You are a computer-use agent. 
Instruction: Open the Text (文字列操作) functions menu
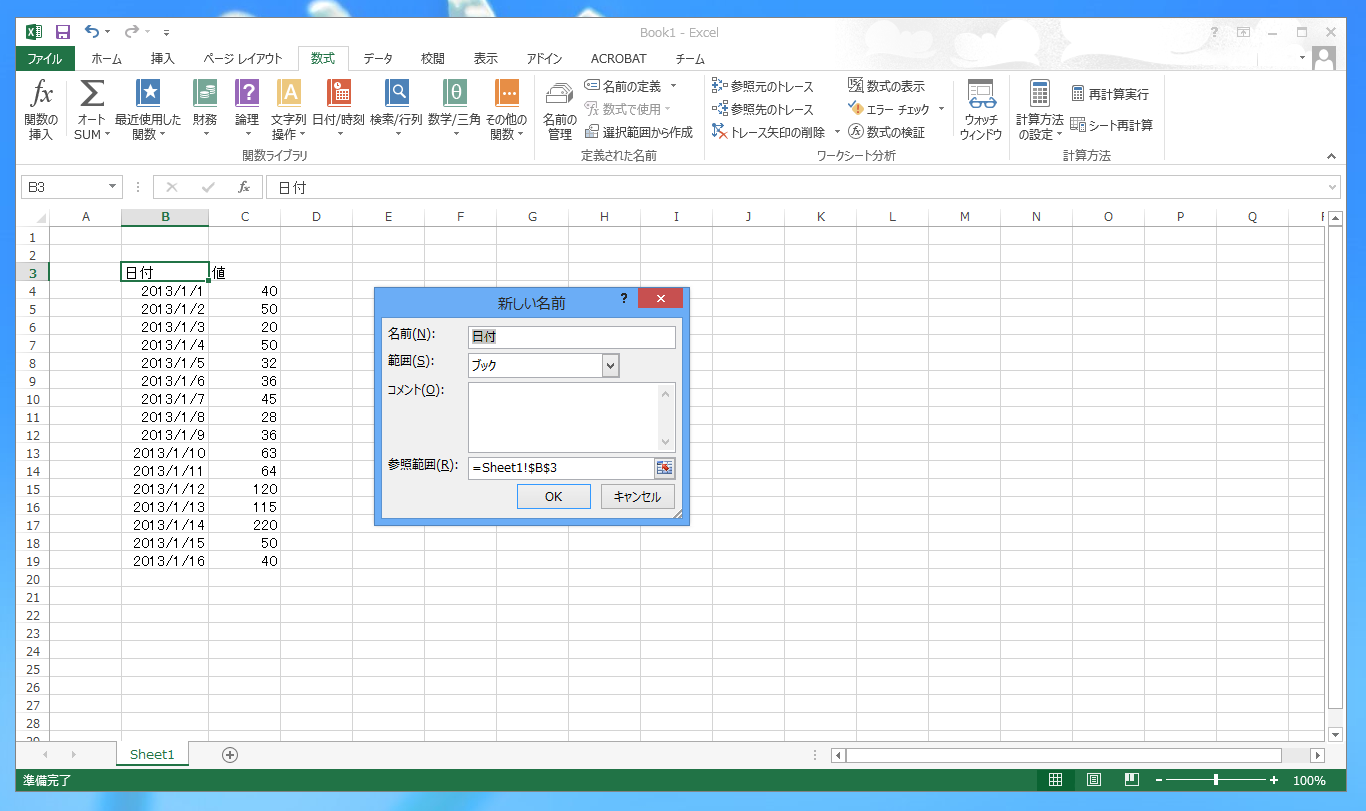coord(289,110)
